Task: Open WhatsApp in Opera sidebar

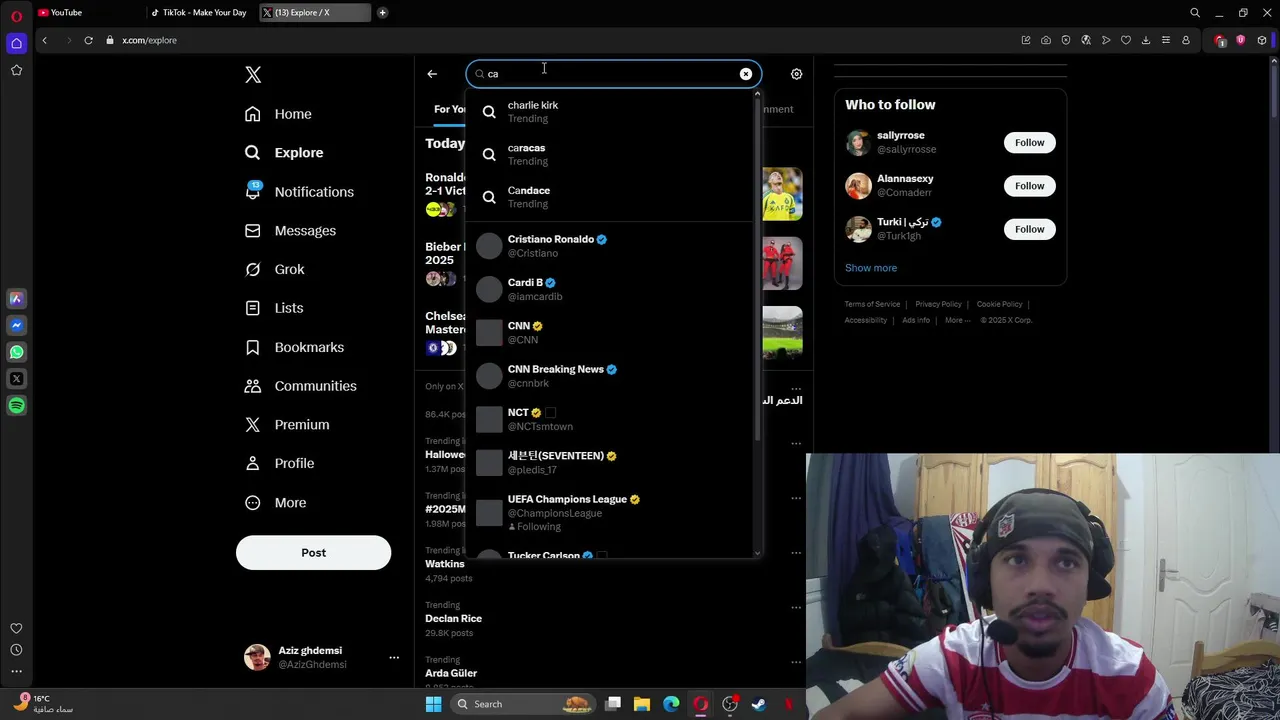Action: click(x=16, y=352)
